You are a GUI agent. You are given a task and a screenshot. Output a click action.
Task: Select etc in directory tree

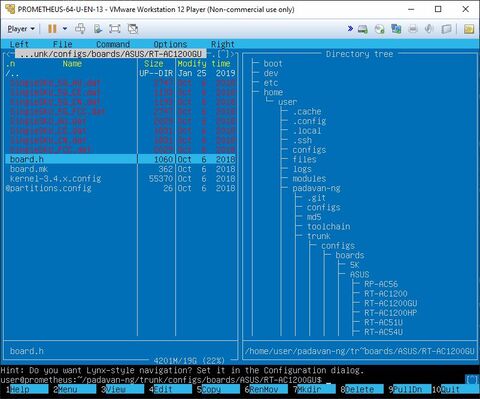pos(271,83)
